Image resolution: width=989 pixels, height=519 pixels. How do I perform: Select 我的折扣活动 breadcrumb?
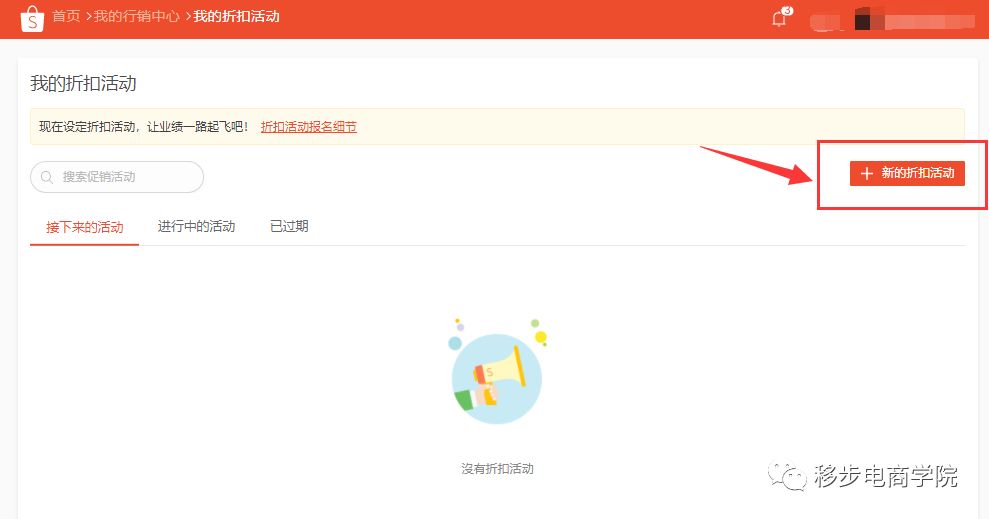coord(237,16)
